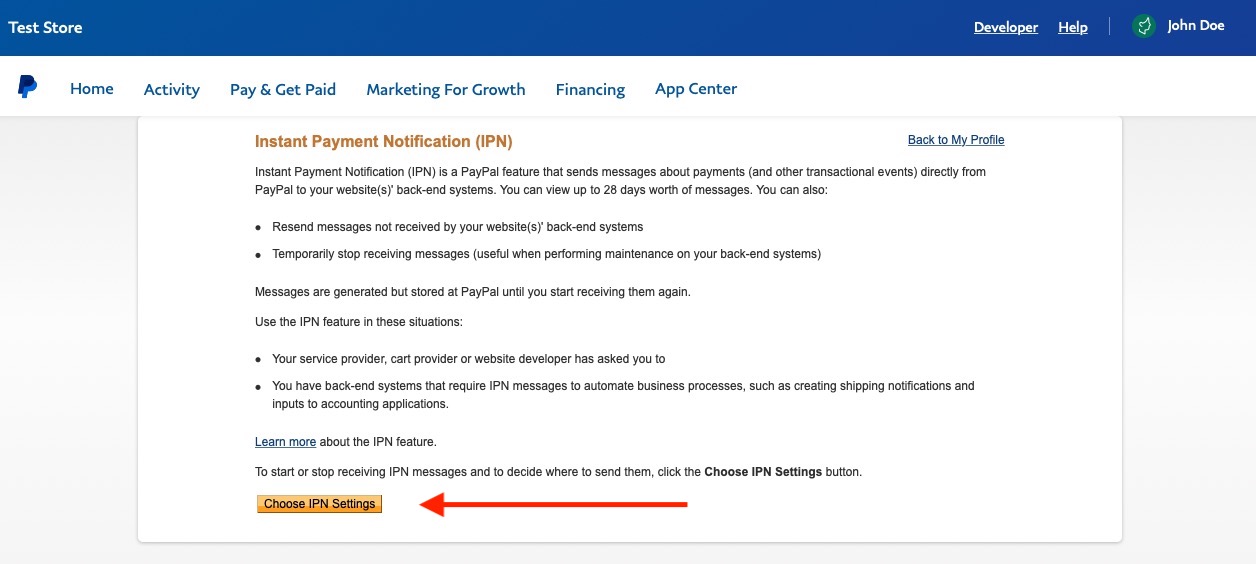Click "To start or stop receiving IPN messages" sentence
1256x564 pixels.
(x=558, y=472)
